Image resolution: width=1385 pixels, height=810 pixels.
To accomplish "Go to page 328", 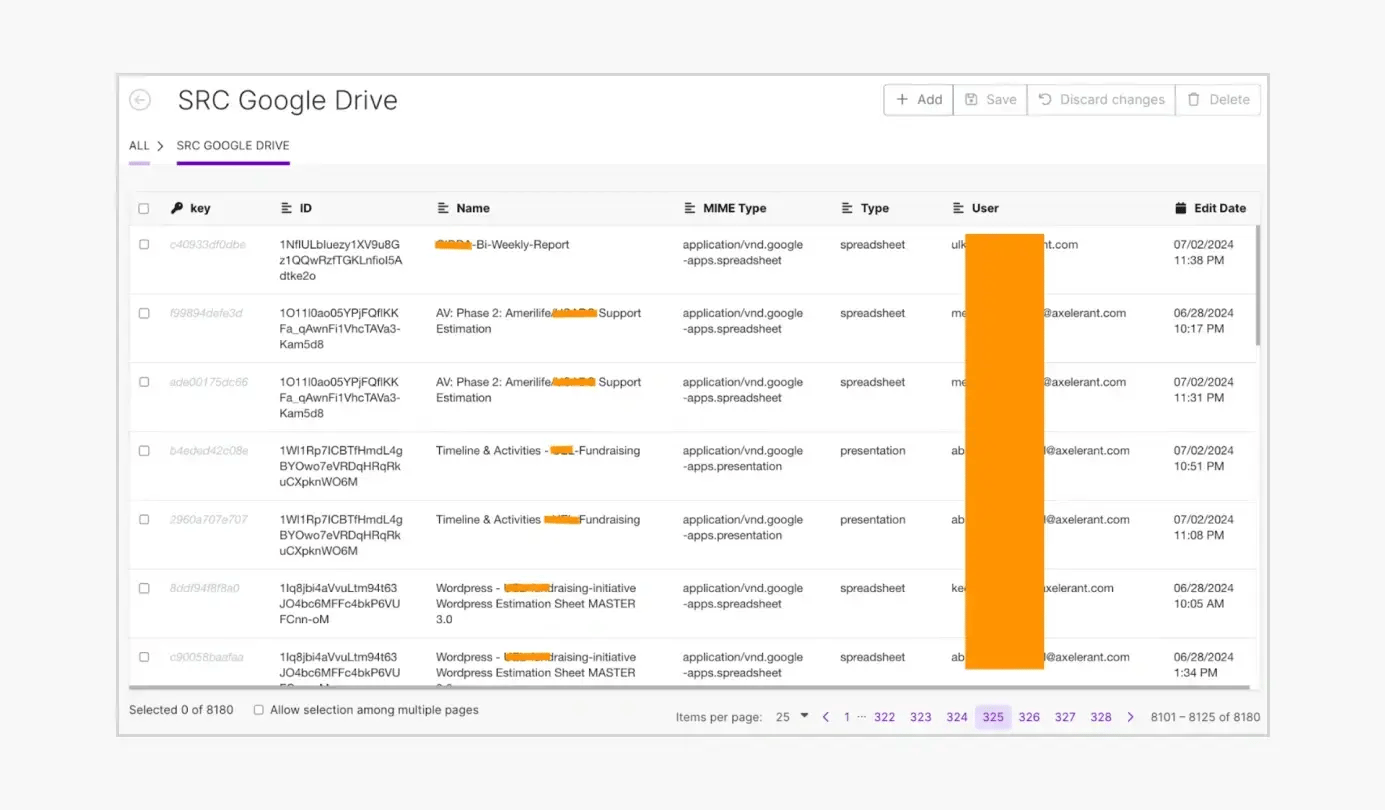I will pos(1100,716).
